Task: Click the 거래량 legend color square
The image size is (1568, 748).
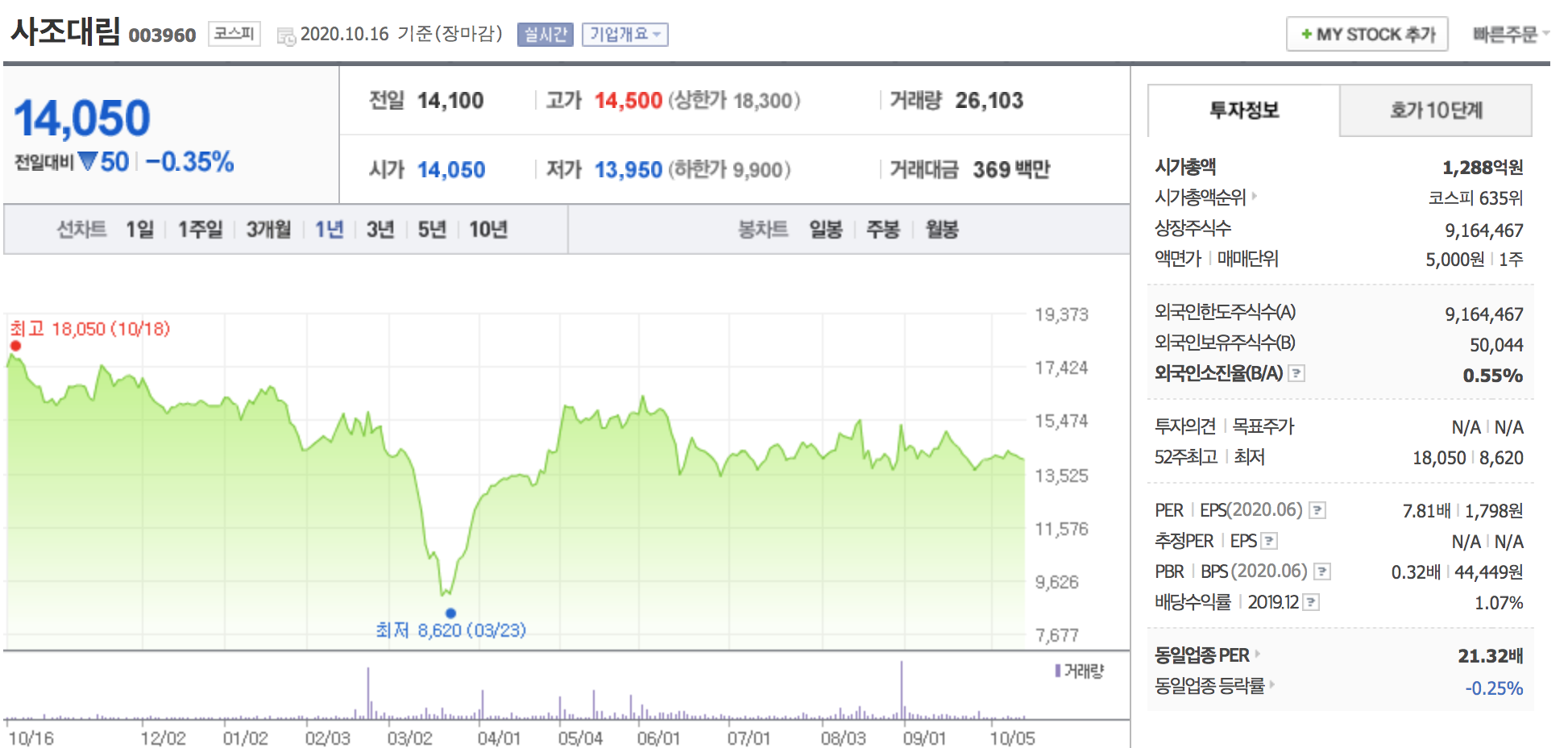Action: point(1058,671)
